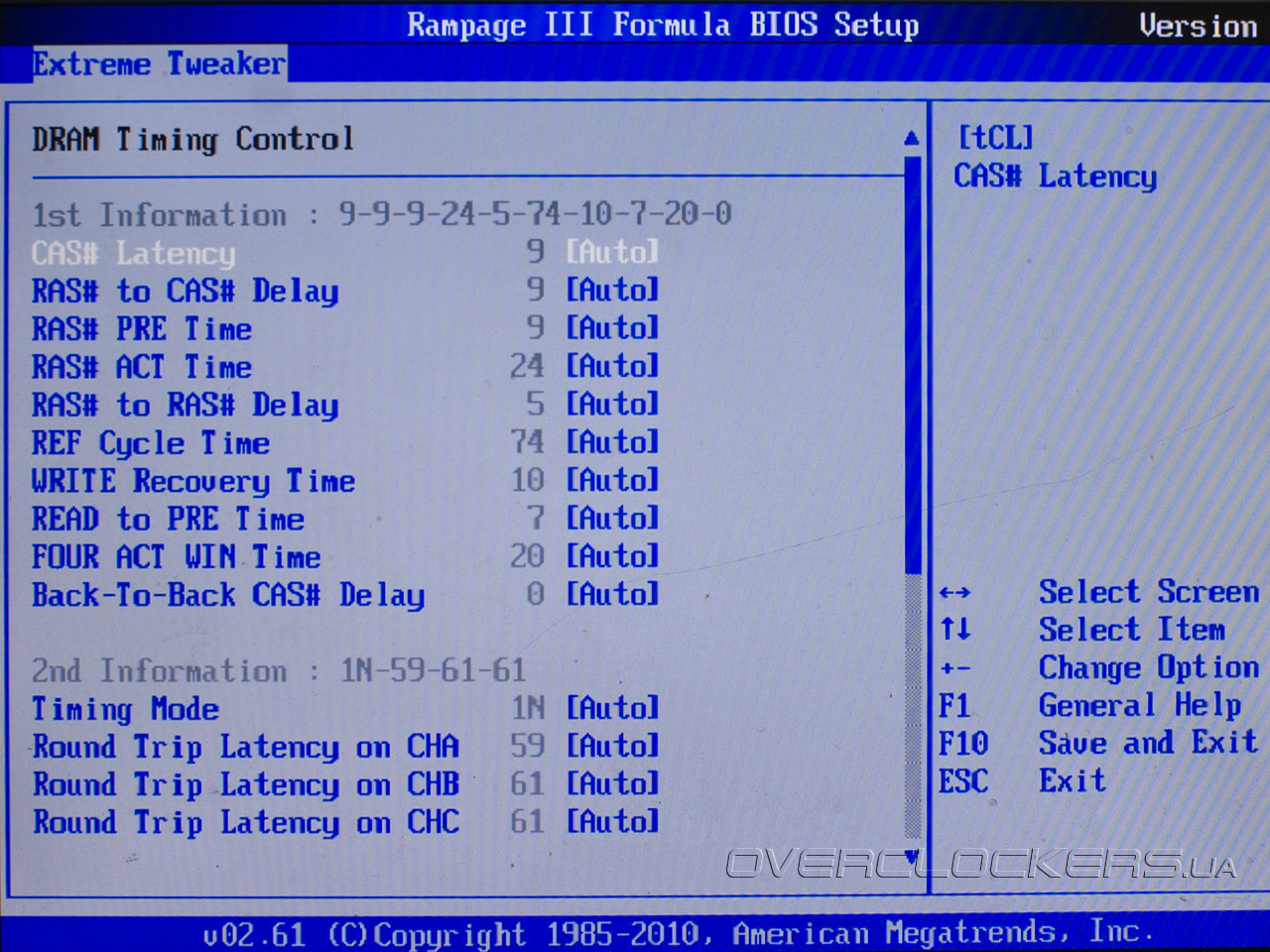1270x952 pixels.
Task: Click the 1st Information timing summary line
Action: [382, 214]
